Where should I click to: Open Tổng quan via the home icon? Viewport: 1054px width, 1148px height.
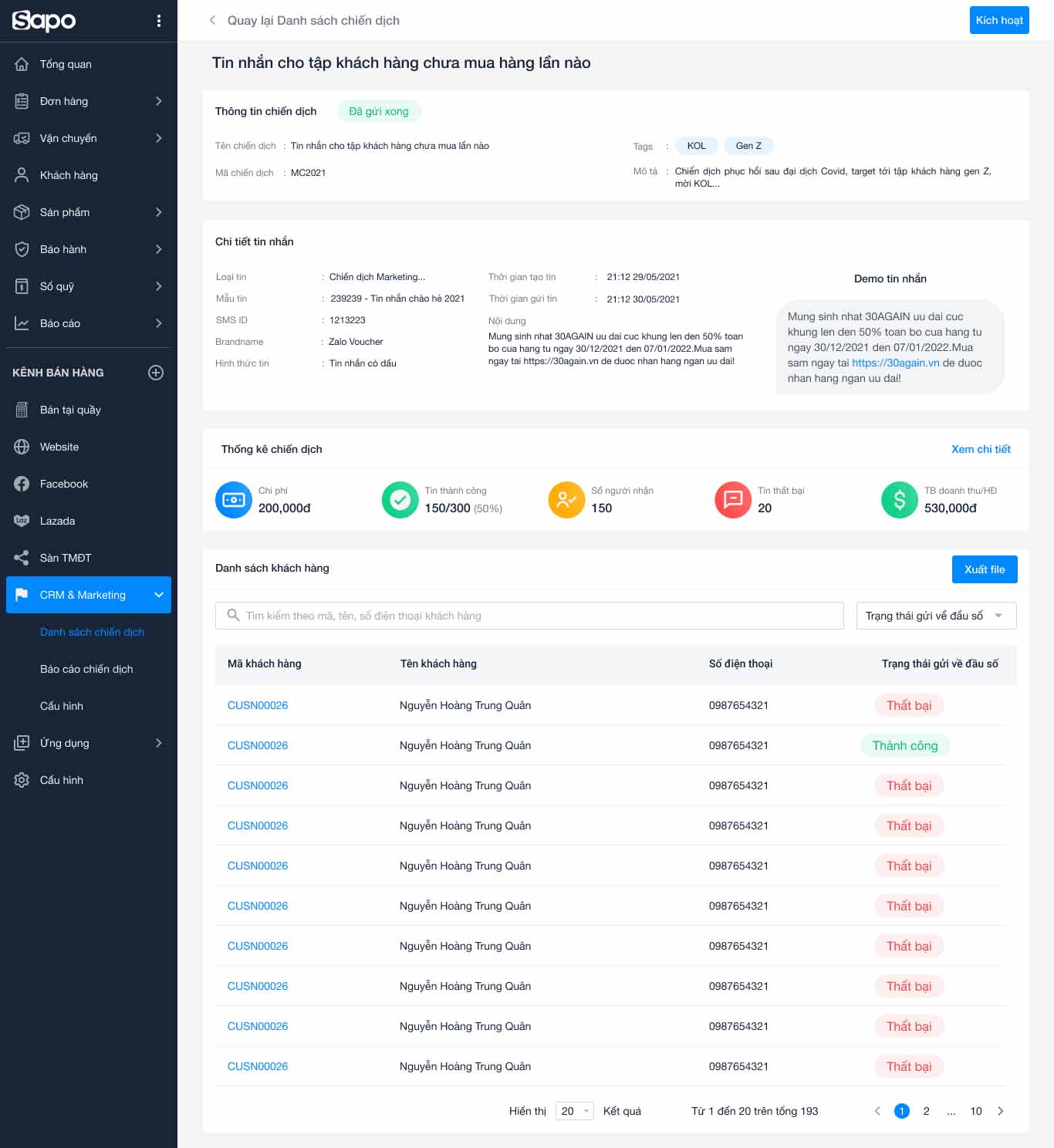click(x=22, y=64)
